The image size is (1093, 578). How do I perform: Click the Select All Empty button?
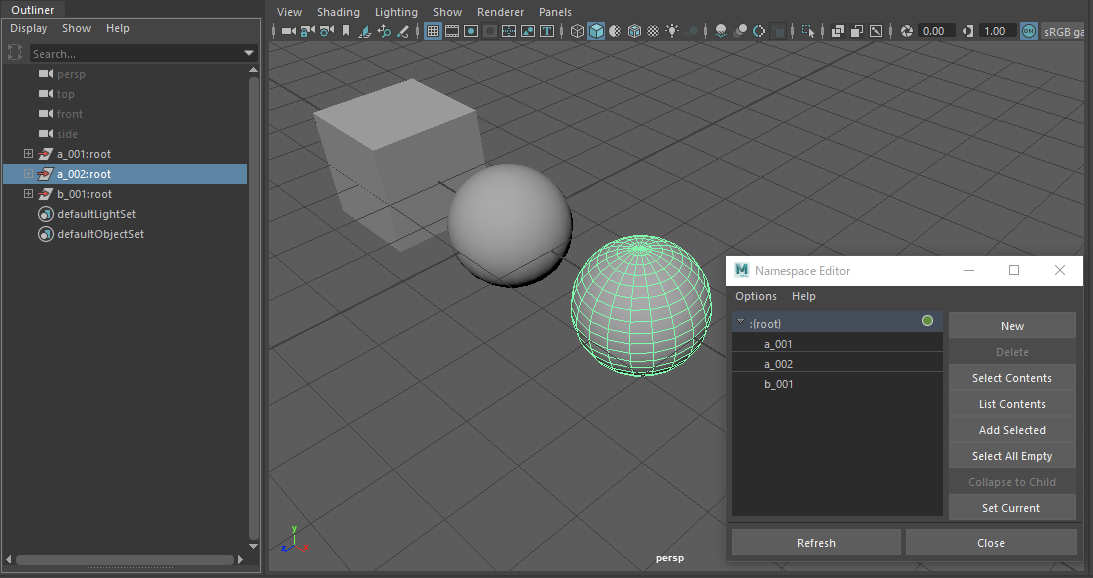click(1012, 456)
